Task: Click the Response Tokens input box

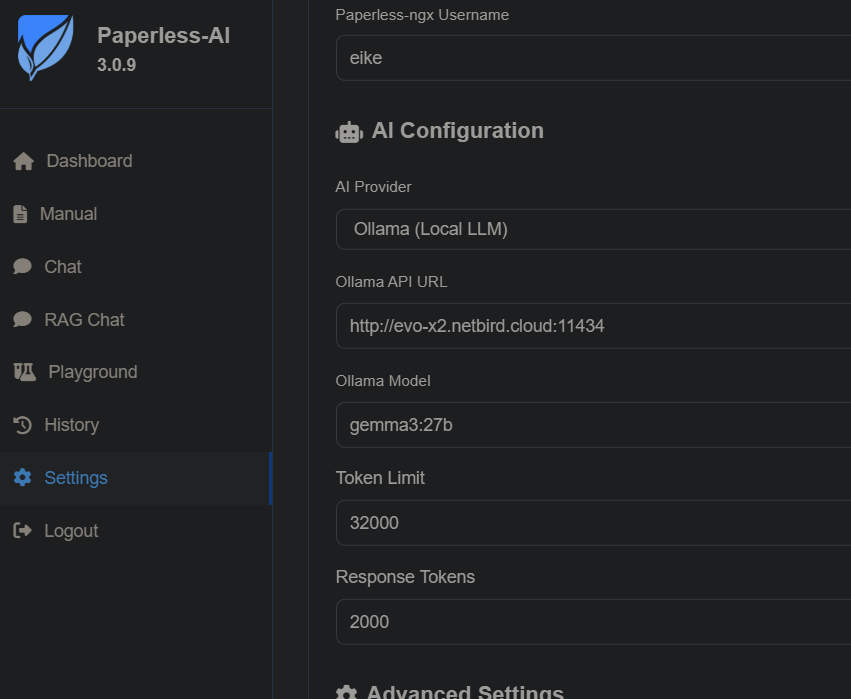Action: [x=592, y=622]
